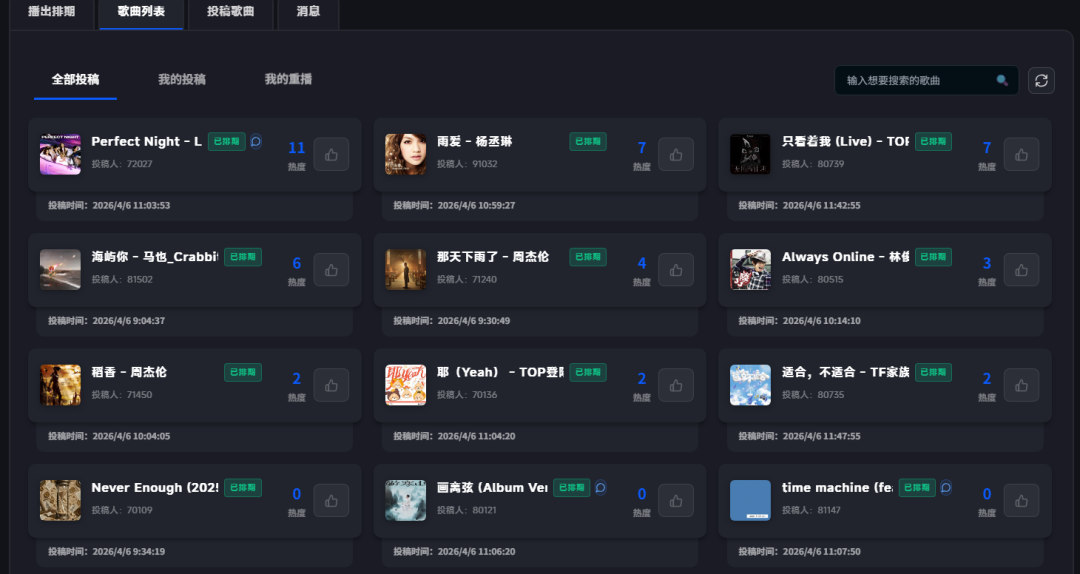View comment icon on 画离弦 card
Image resolution: width=1080 pixels, height=574 pixels.
click(x=600, y=488)
